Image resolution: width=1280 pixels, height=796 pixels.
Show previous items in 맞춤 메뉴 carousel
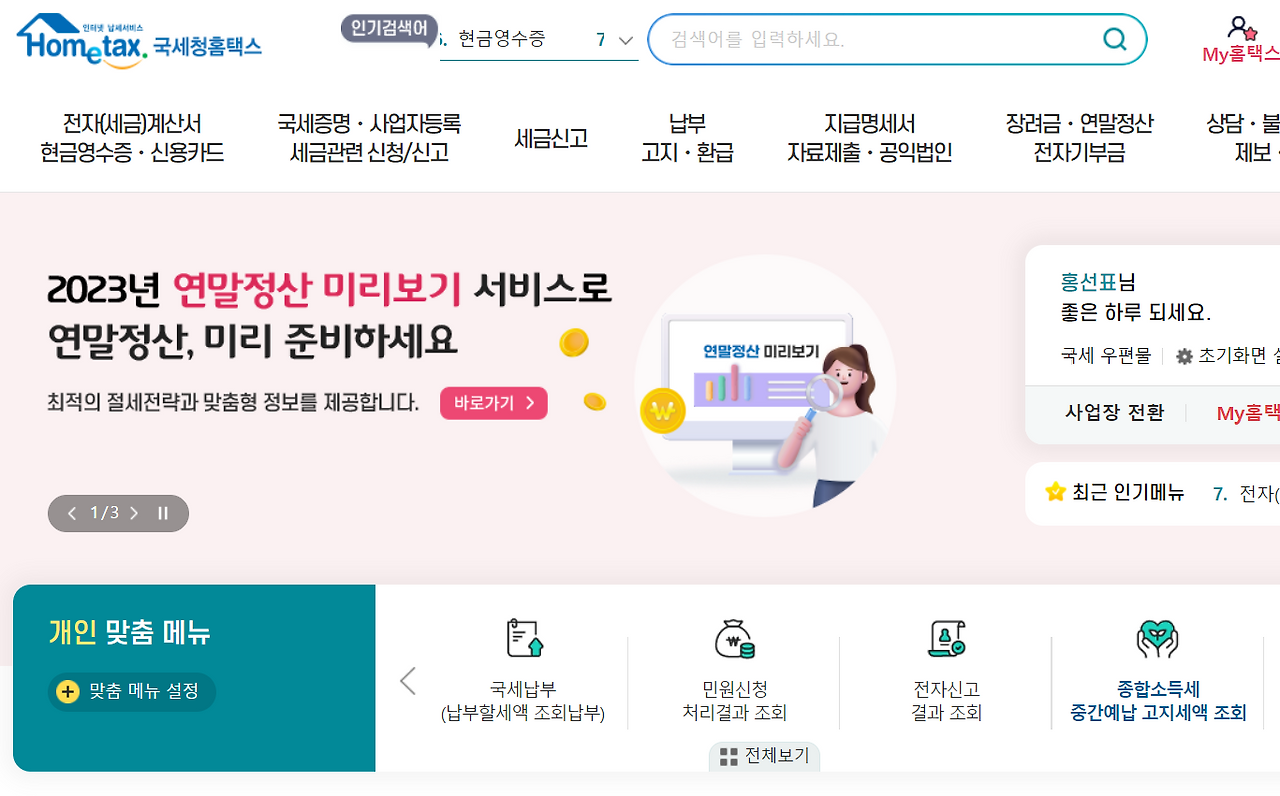click(x=407, y=681)
